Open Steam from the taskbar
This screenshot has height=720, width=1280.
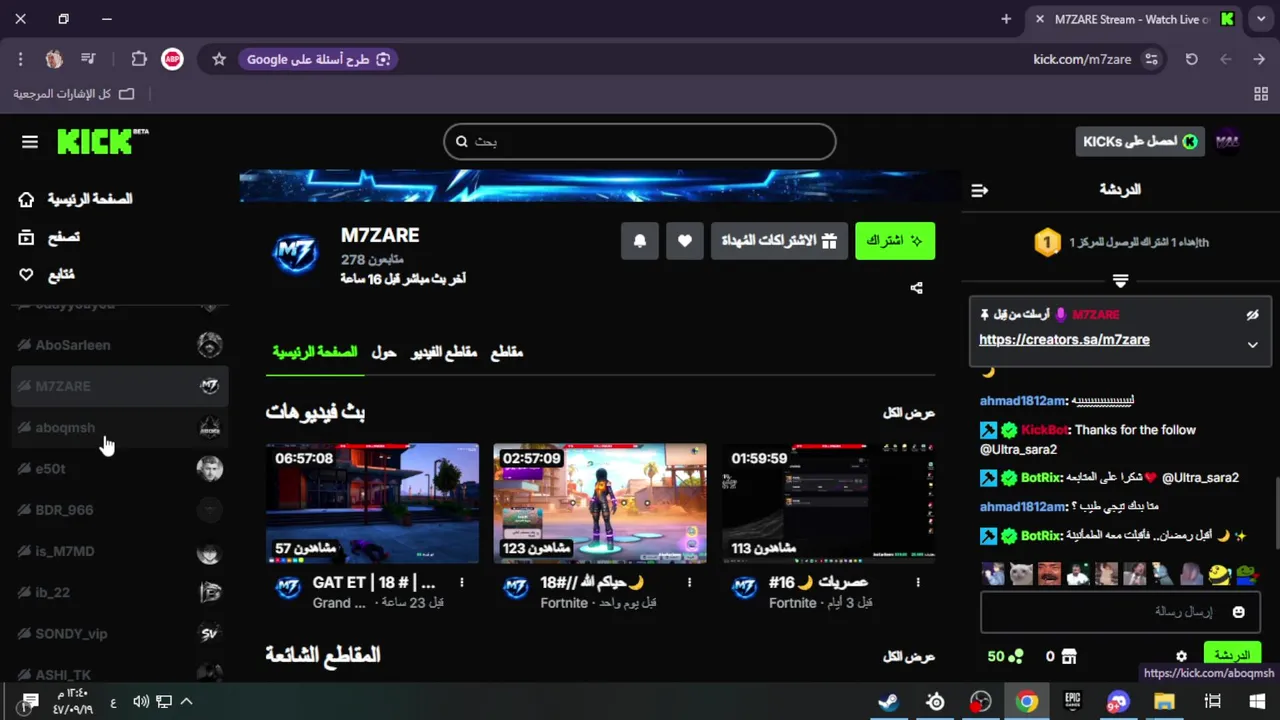pyautogui.click(x=888, y=701)
